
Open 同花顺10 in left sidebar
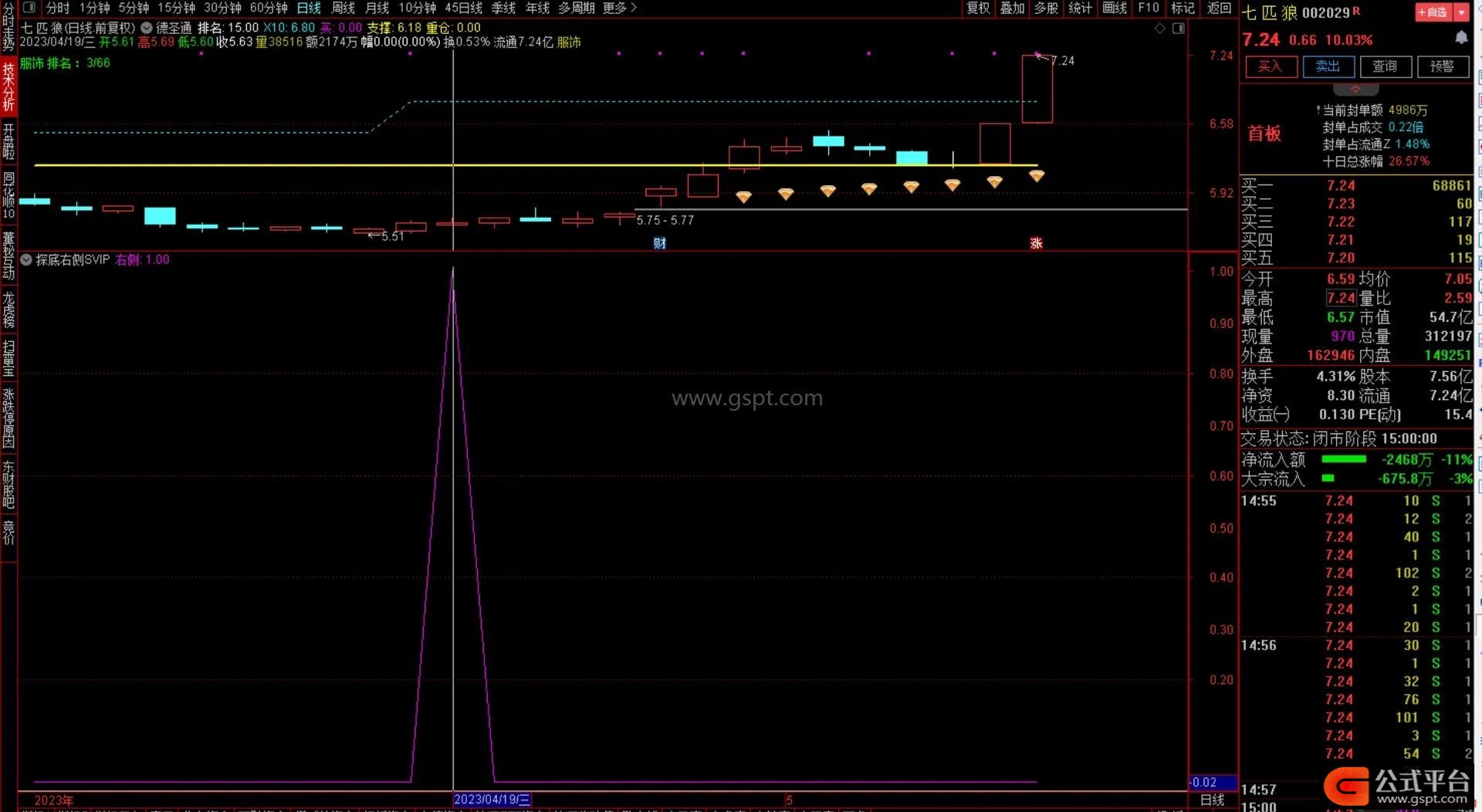[x=8, y=196]
